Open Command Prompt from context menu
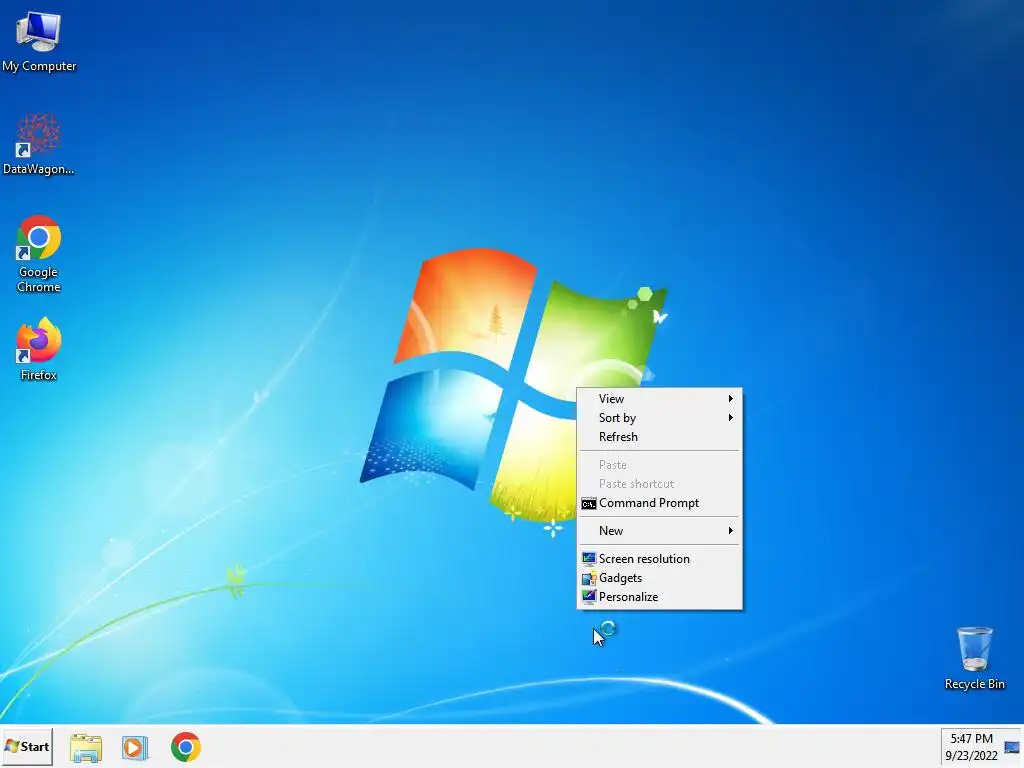 [660, 503]
